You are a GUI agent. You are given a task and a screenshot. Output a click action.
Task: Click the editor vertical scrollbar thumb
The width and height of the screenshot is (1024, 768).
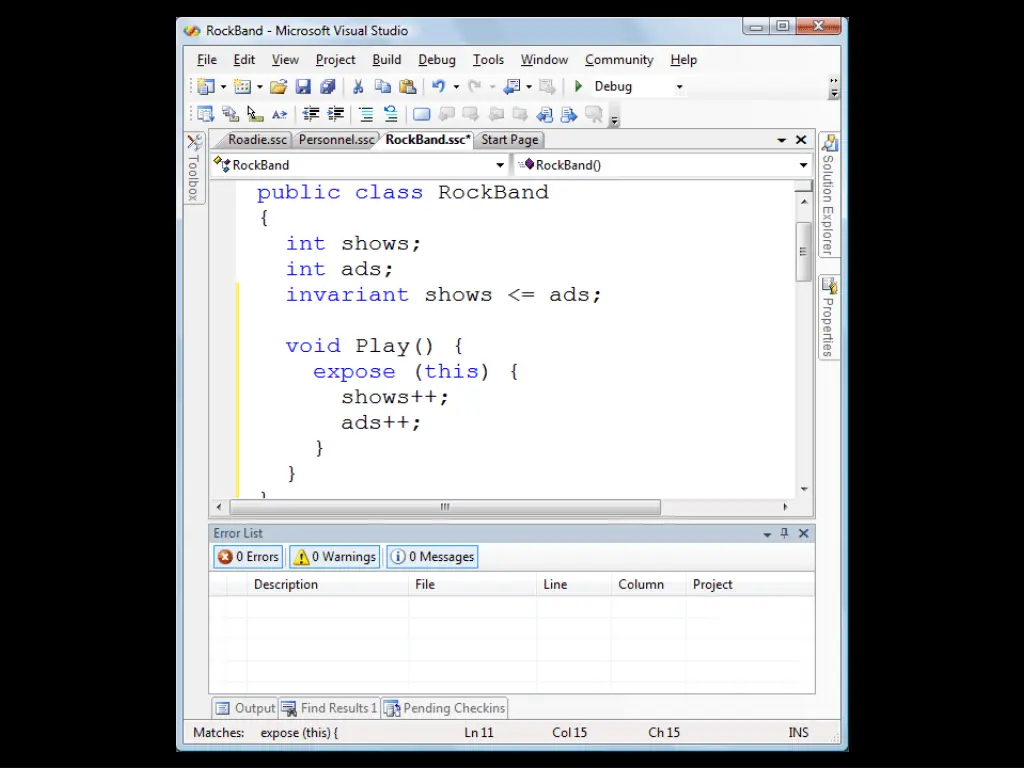click(803, 252)
